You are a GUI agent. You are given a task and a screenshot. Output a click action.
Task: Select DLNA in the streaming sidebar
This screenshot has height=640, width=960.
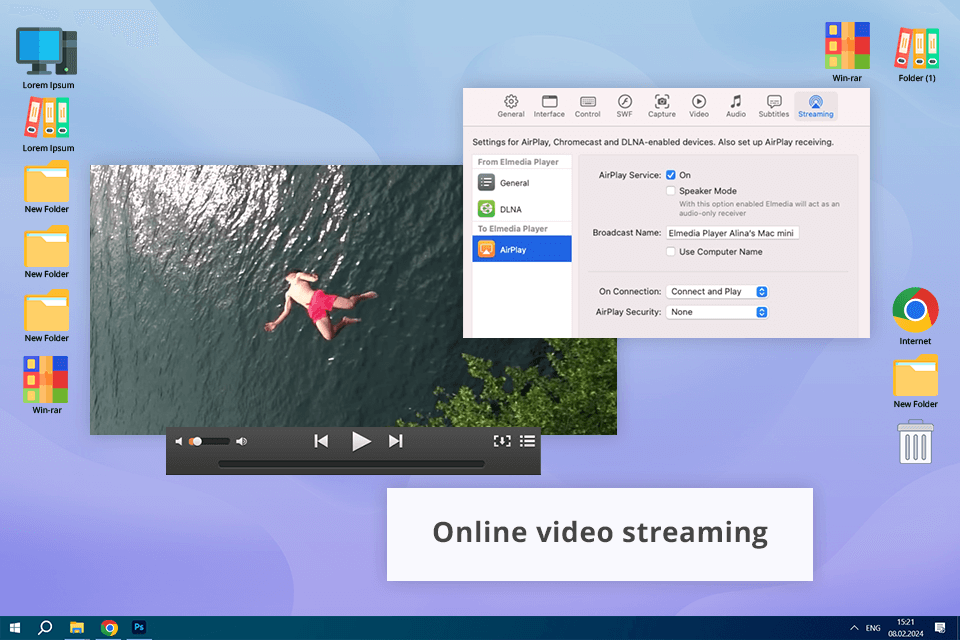522,209
